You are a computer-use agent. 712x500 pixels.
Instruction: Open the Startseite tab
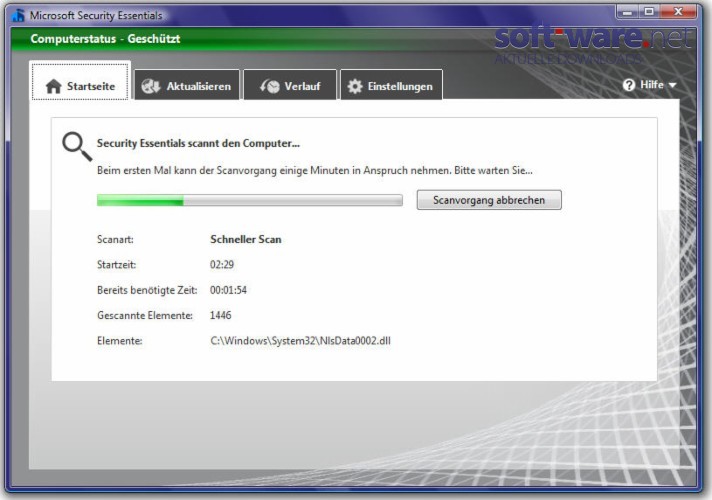point(80,83)
